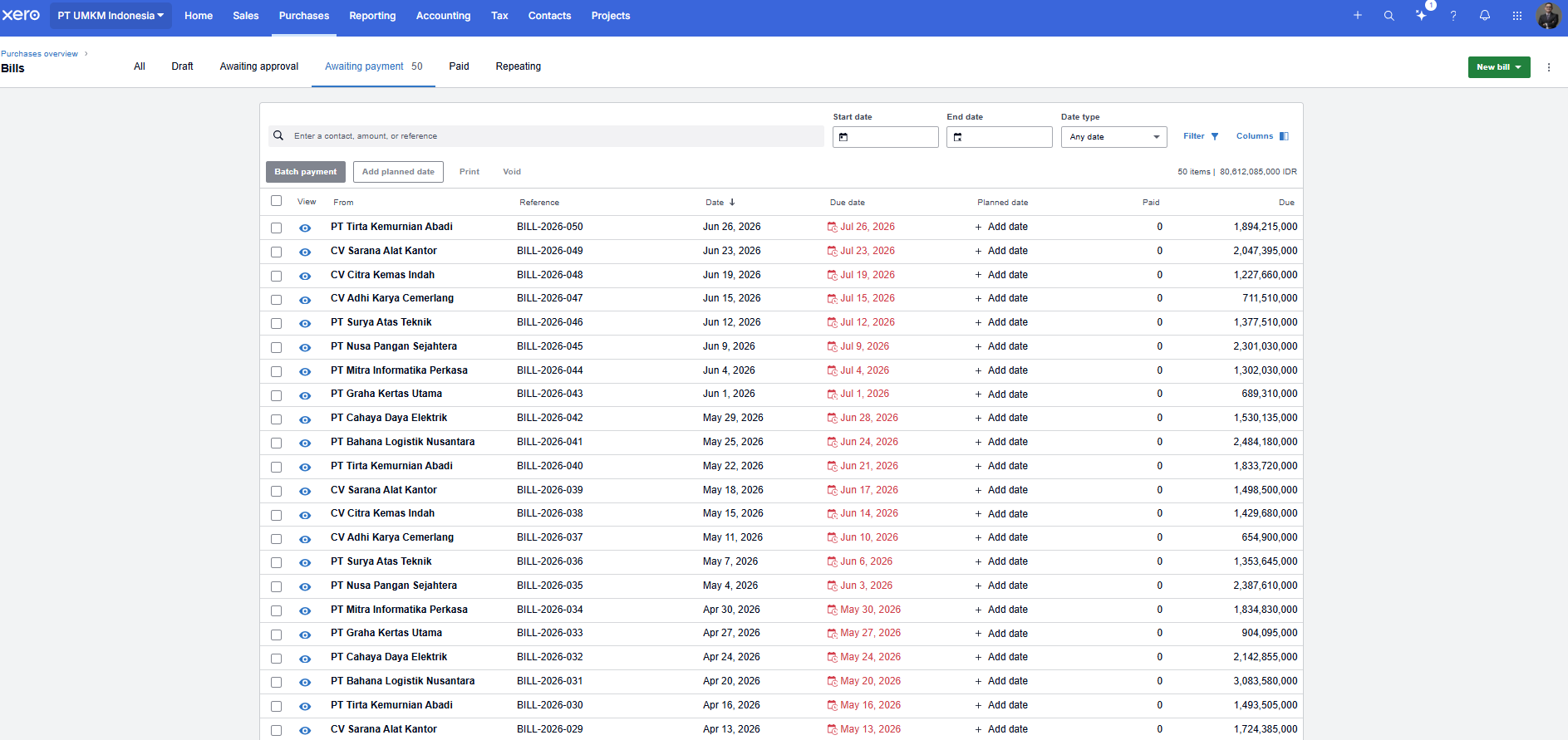
Task: Click calendar icon in End date field
Action: click(x=957, y=137)
